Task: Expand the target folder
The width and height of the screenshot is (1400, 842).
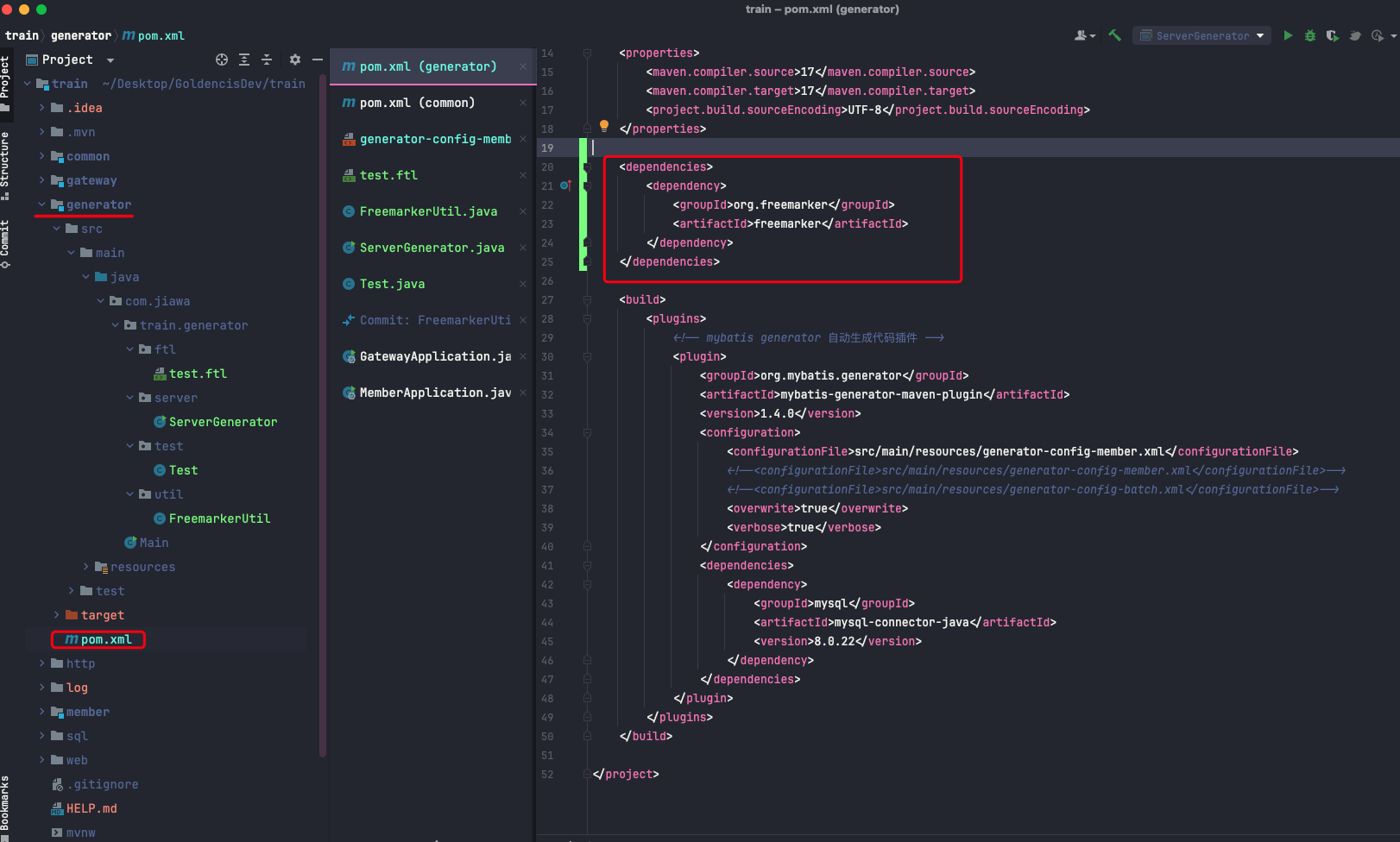Action: (56, 615)
